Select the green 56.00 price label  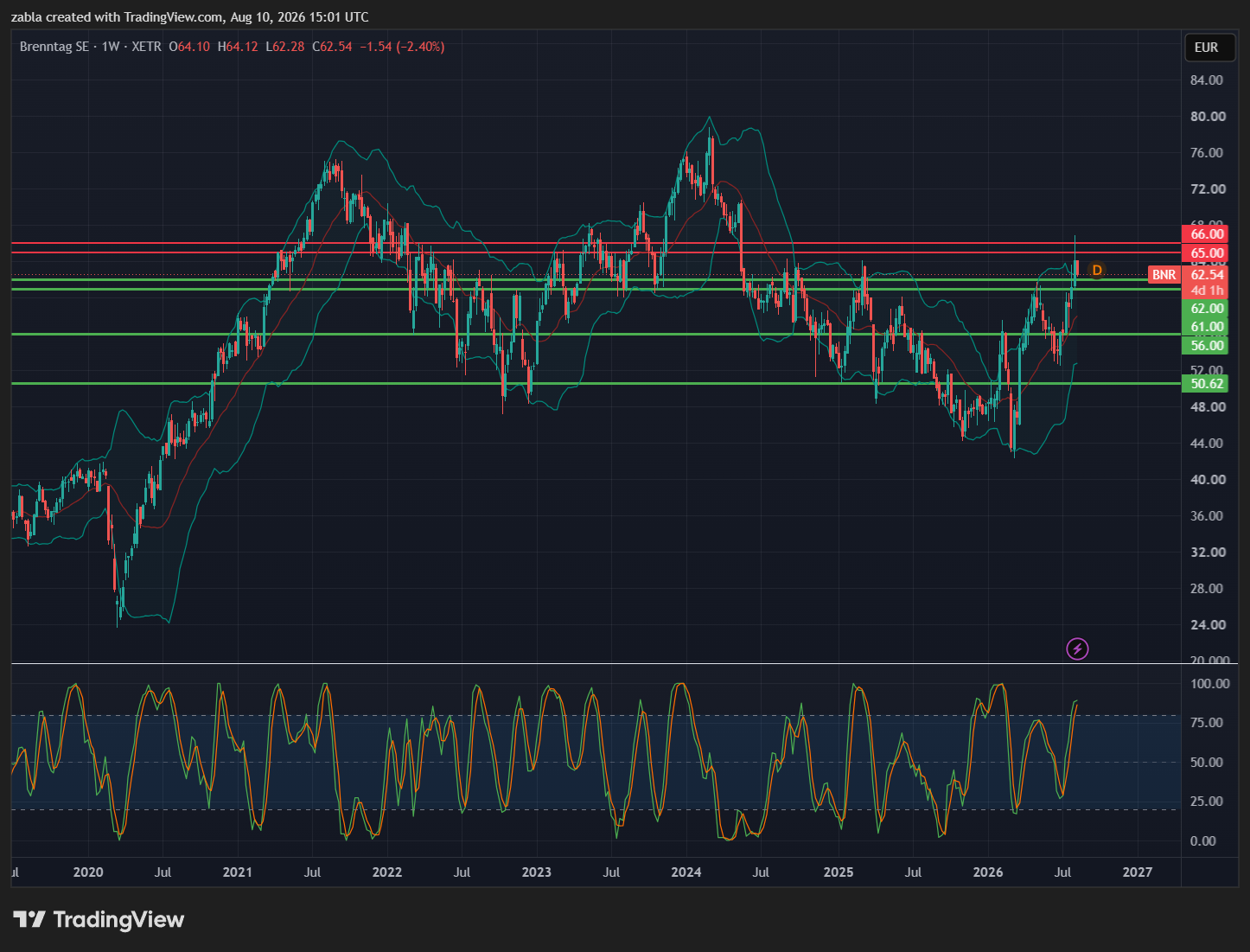point(1206,346)
